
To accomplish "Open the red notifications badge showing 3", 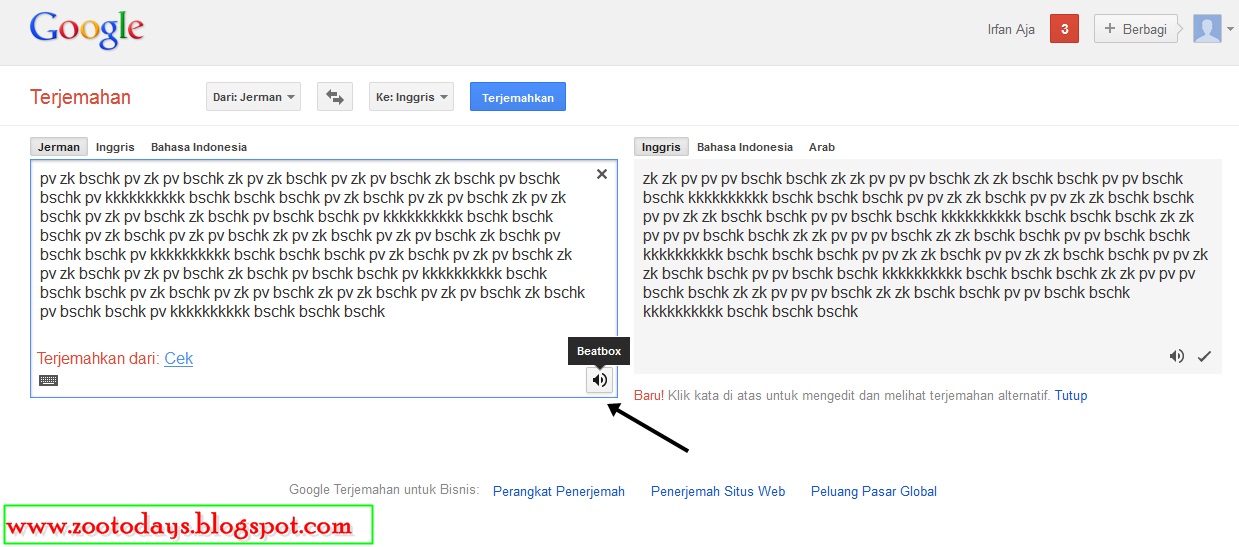I will (x=1064, y=29).
